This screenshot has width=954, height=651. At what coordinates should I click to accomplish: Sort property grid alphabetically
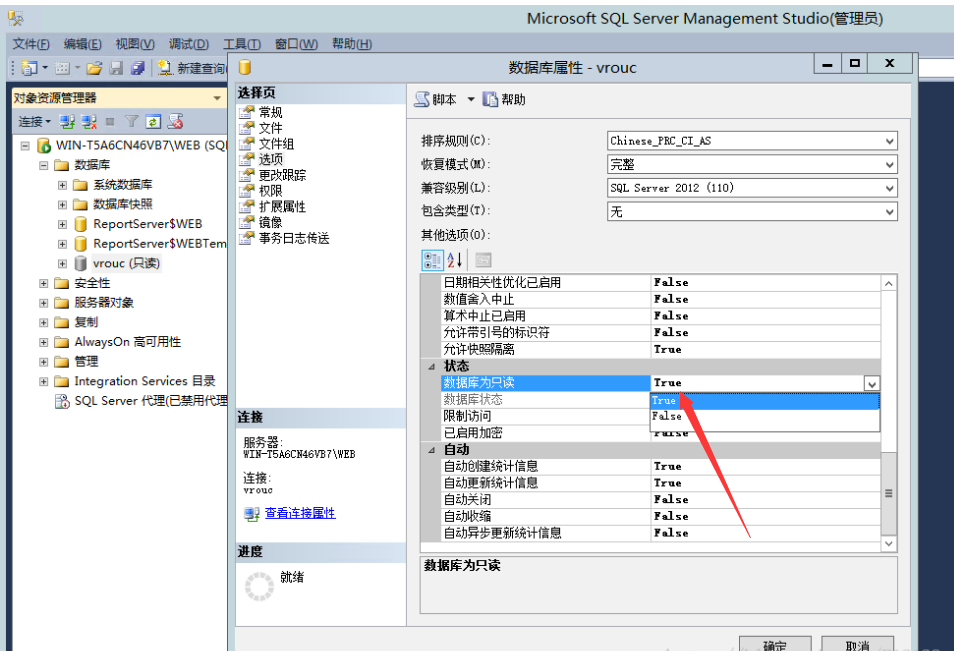coord(454,260)
